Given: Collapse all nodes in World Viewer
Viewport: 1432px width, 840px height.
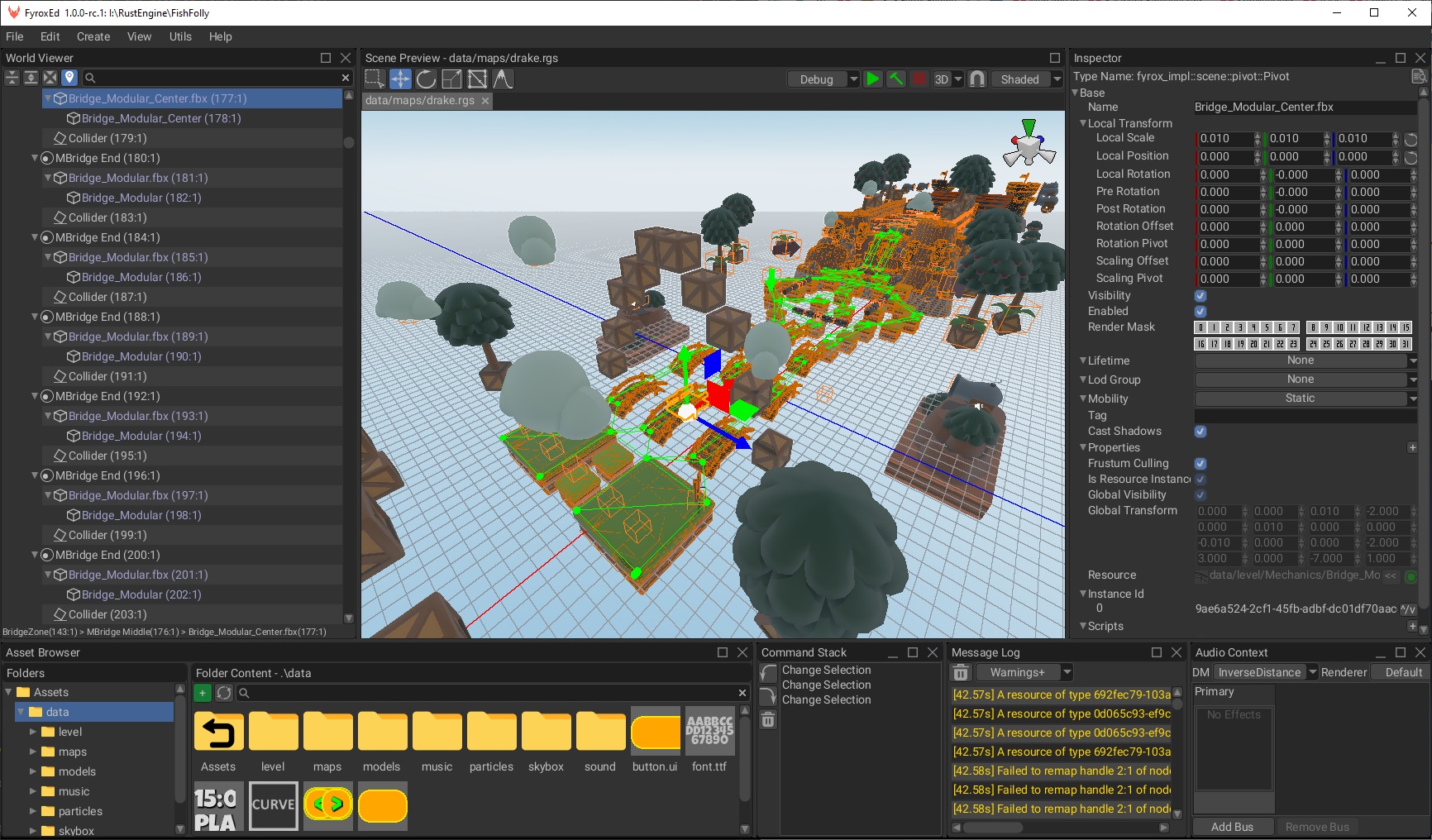Looking at the screenshot, I should (12, 78).
